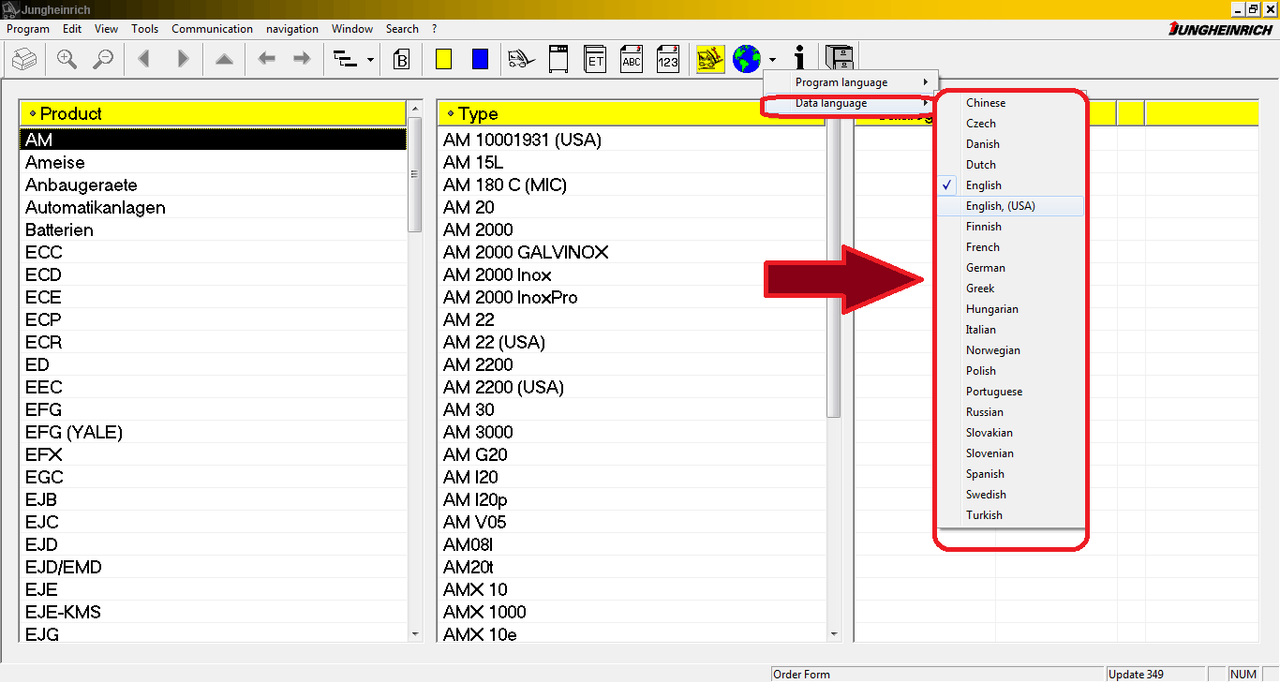Select AM 180 C (MIC) type
Screen dimensions: 1280x682
[x=632, y=185]
